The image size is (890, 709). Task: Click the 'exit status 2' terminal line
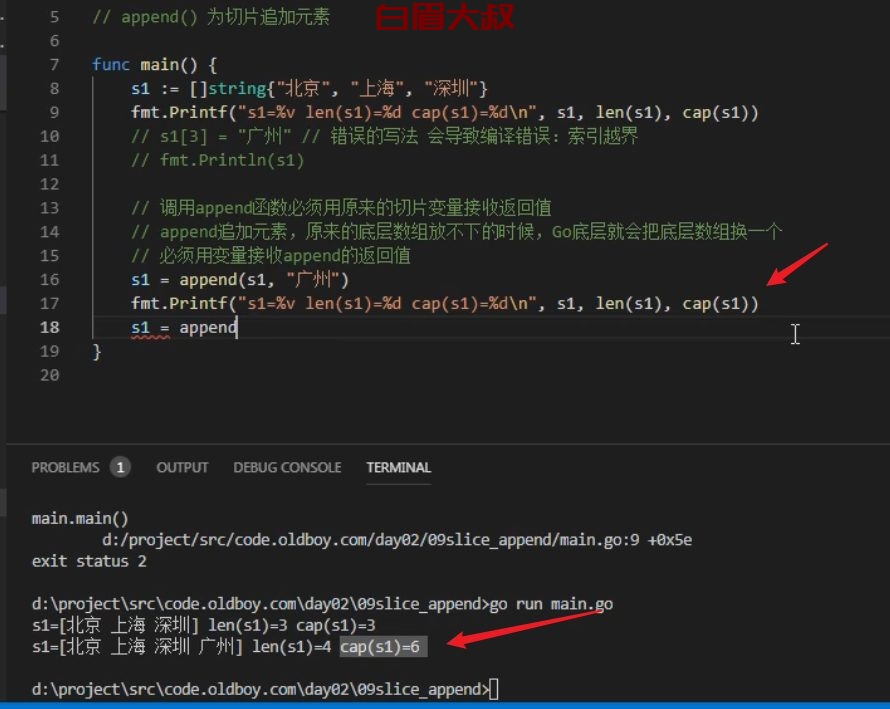click(x=89, y=561)
